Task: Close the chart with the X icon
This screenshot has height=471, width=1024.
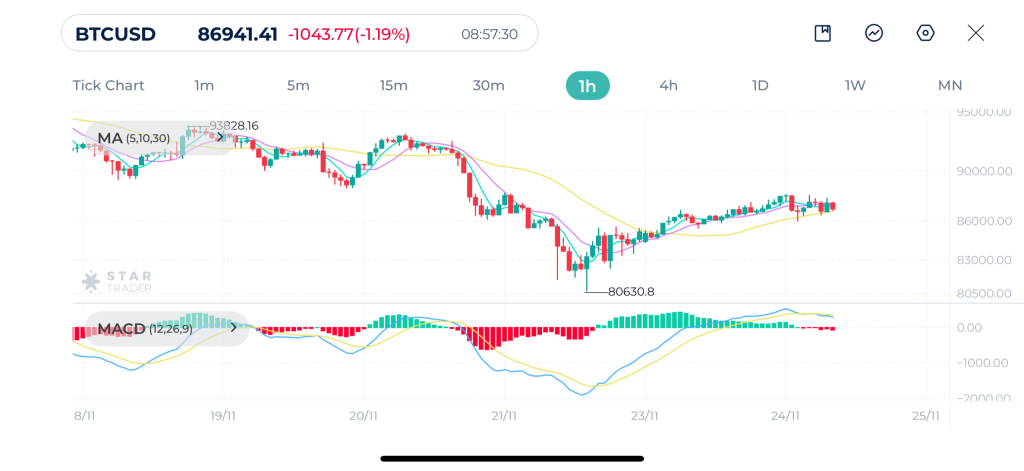Action: [976, 33]
